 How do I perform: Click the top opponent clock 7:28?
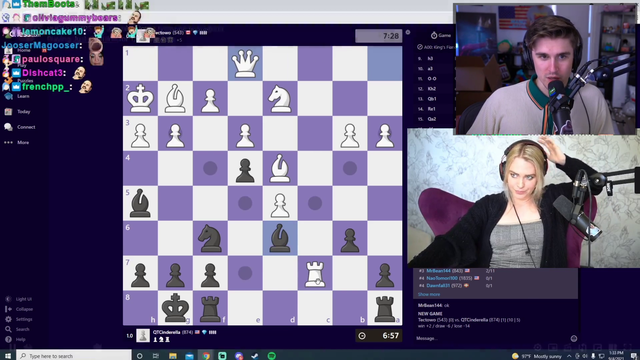tap(378, 36)
